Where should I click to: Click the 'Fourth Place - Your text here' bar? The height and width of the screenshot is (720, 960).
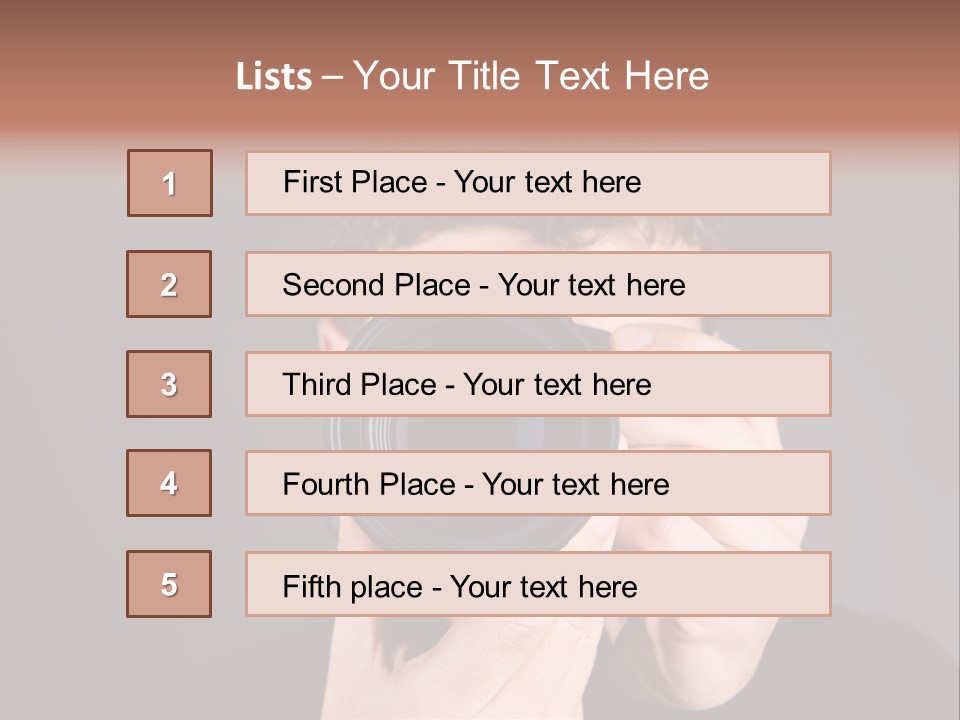[x=538, y=483]
